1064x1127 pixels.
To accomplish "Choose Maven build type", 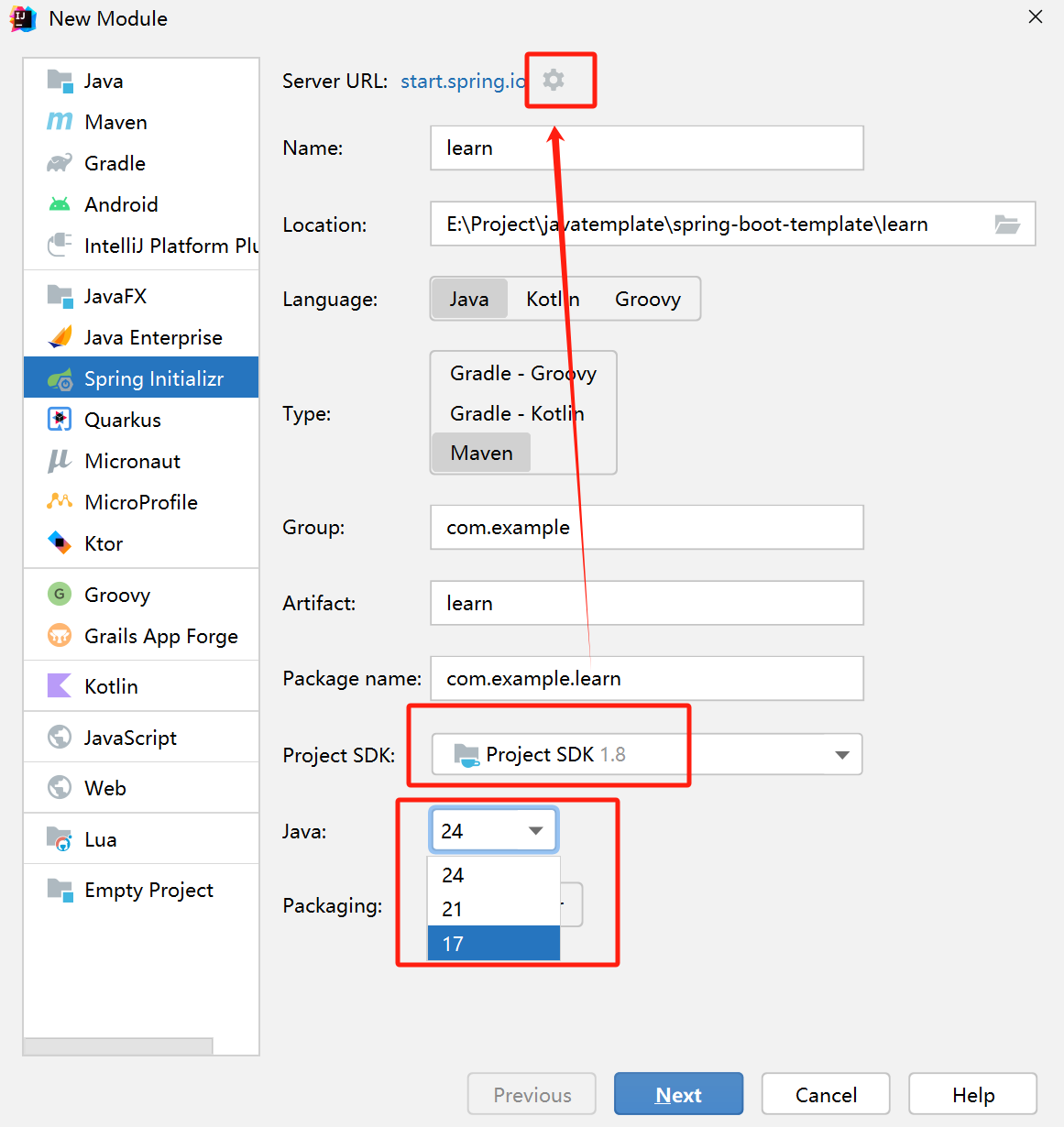I will 481,453.
